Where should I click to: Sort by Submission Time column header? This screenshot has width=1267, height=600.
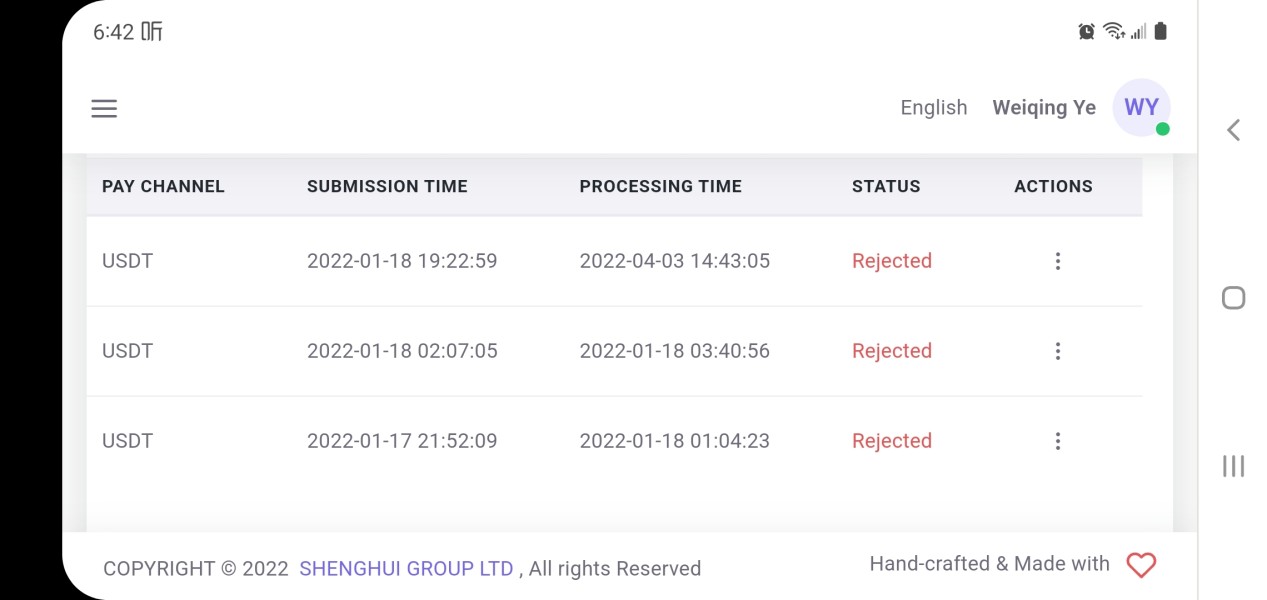(387, 186)
